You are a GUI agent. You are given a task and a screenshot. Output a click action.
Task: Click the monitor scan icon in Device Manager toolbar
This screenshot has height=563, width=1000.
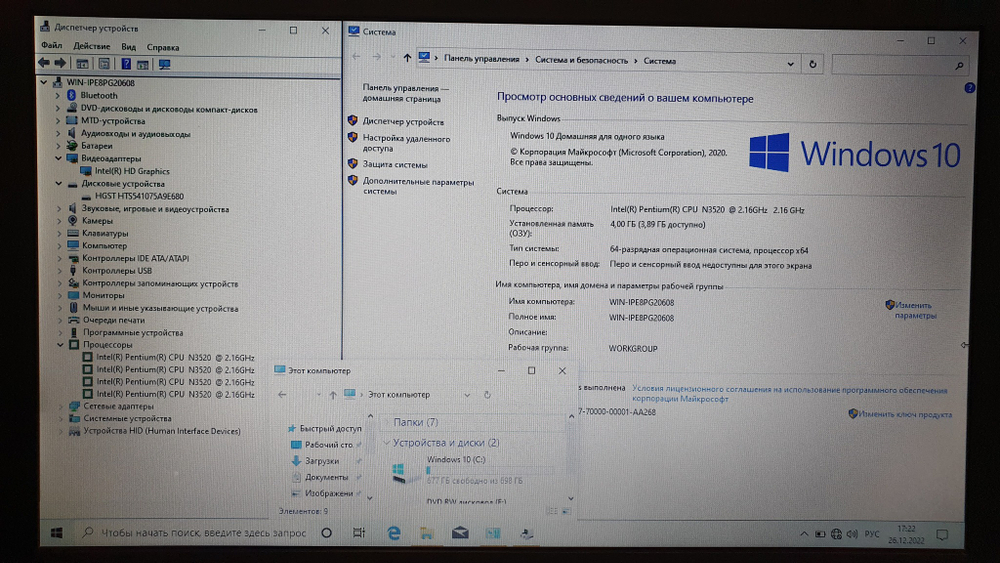click(x=165, y=64)
